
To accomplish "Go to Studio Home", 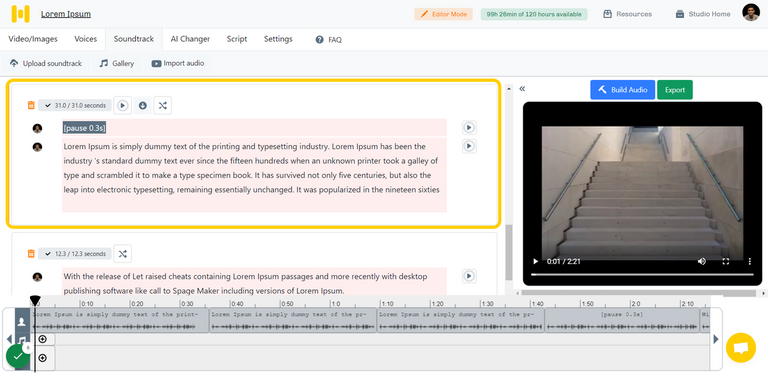I will click(703, 14).
